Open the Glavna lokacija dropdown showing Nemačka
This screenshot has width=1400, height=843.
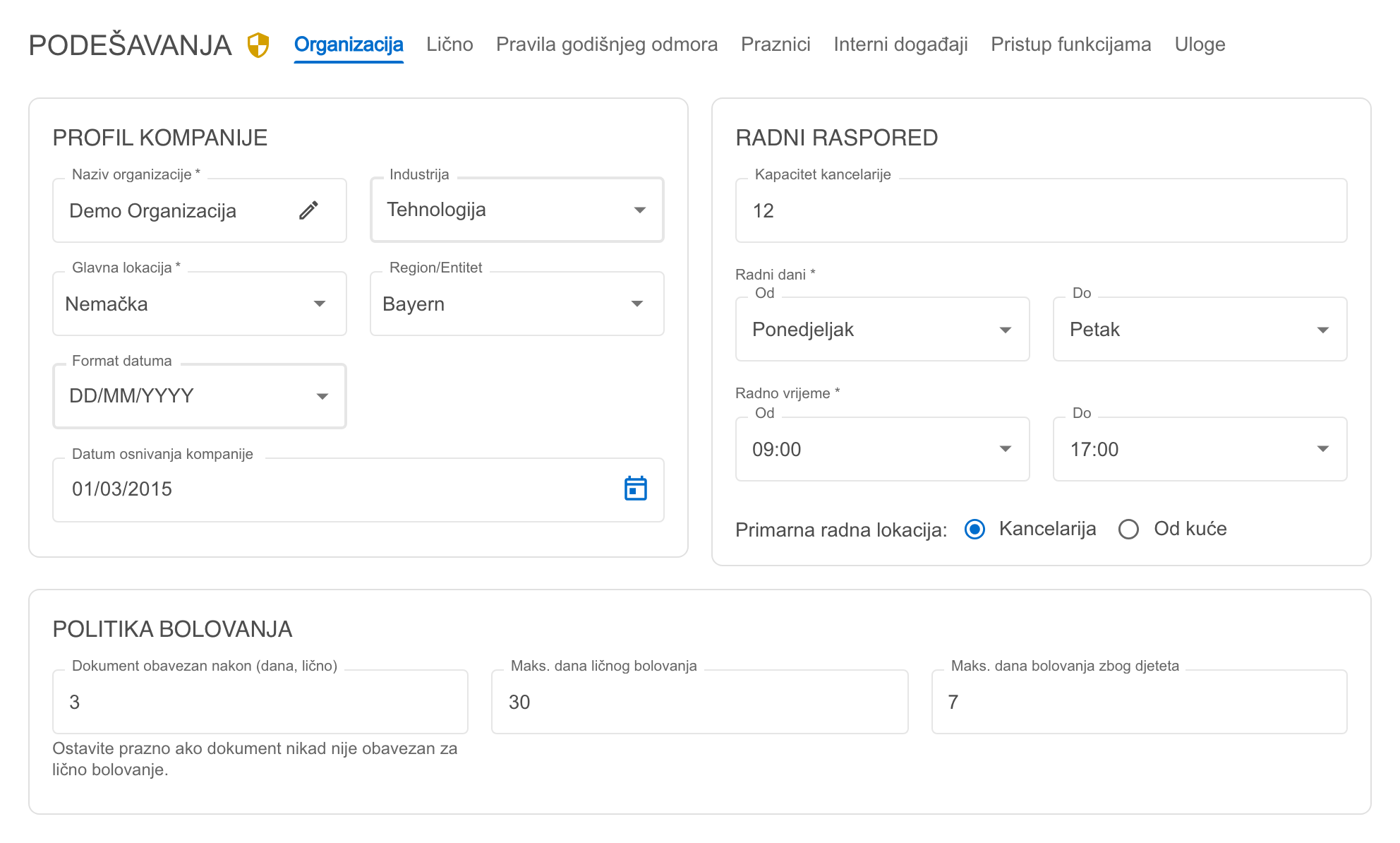(200, 304)
